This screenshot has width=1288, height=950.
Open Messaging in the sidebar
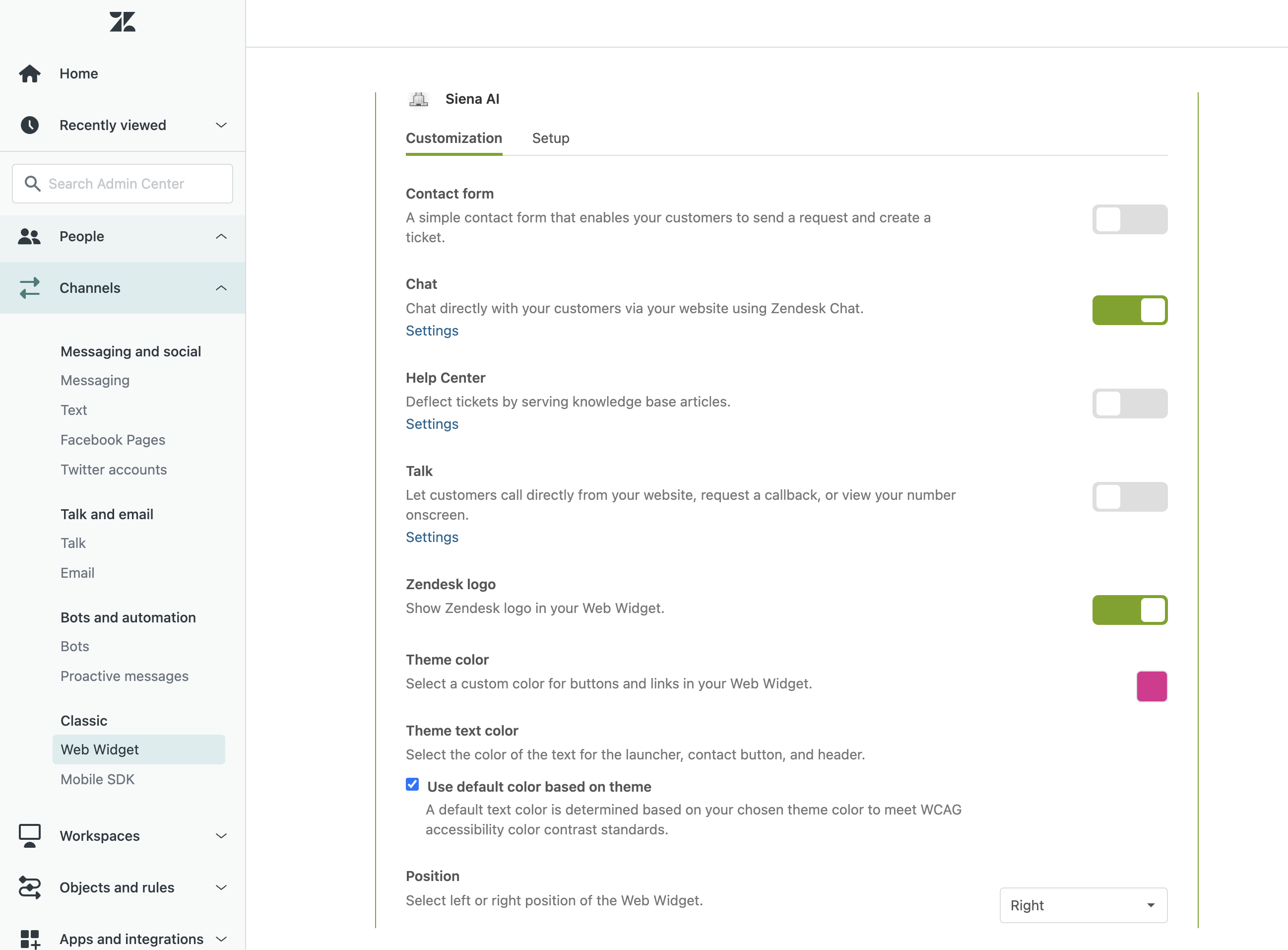pyautogui.click(x=95, y=380)
